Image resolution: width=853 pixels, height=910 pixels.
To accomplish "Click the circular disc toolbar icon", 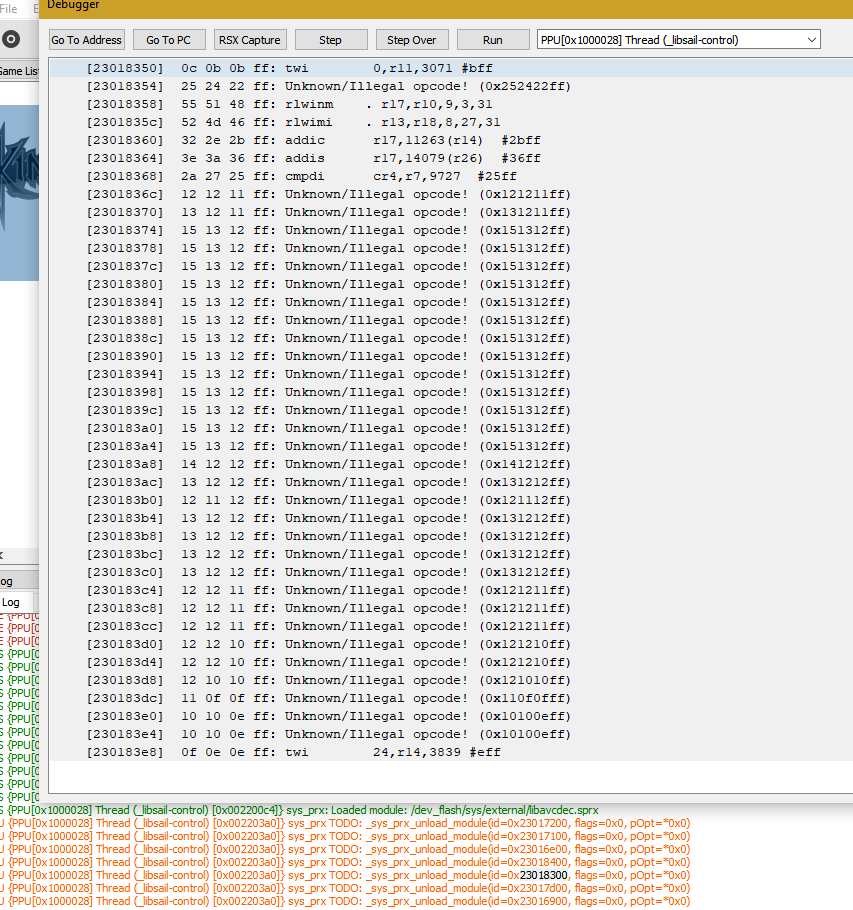I will (10, 40).
